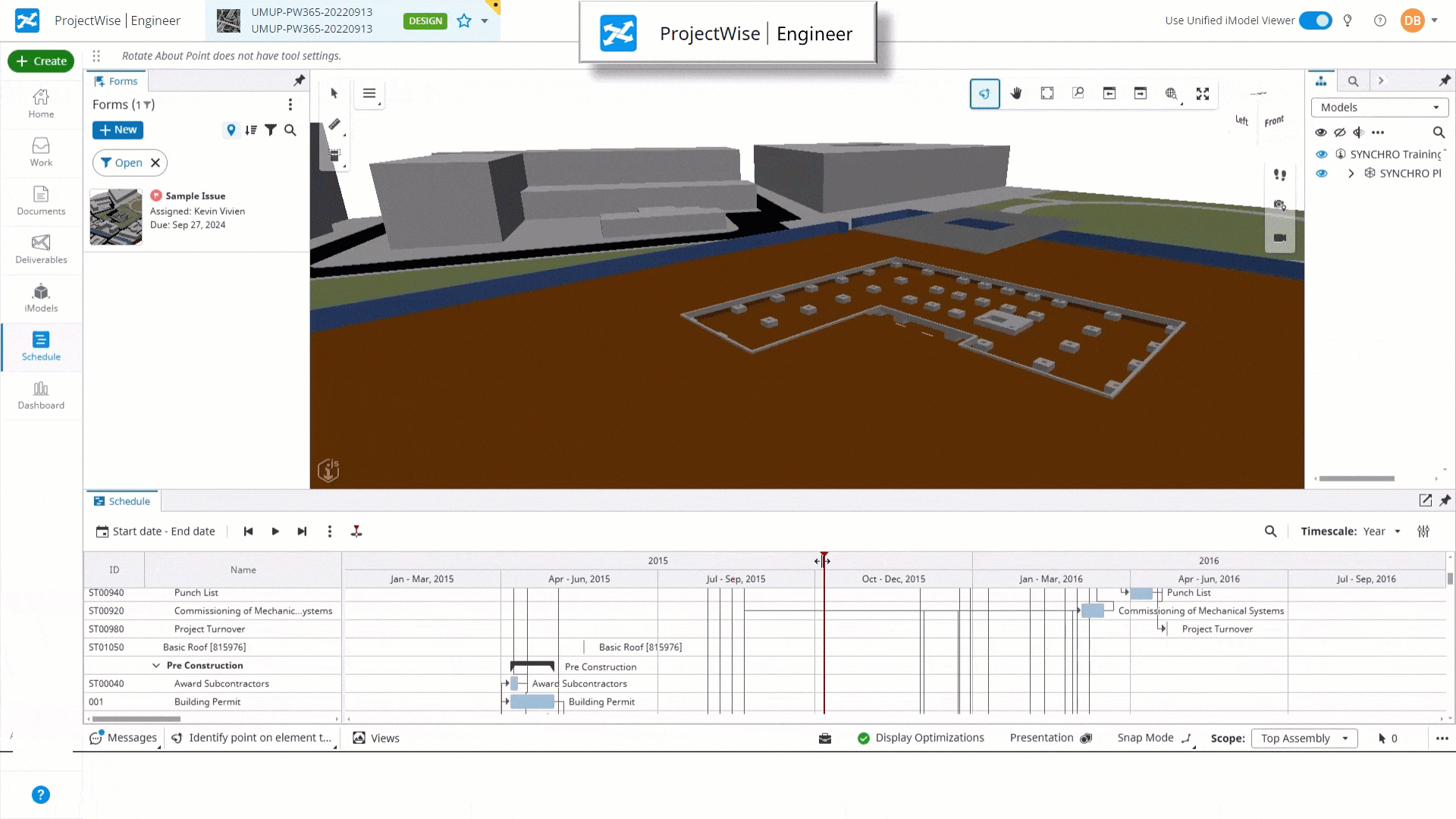Click the rotate/select tool icon

pos(984,94)
